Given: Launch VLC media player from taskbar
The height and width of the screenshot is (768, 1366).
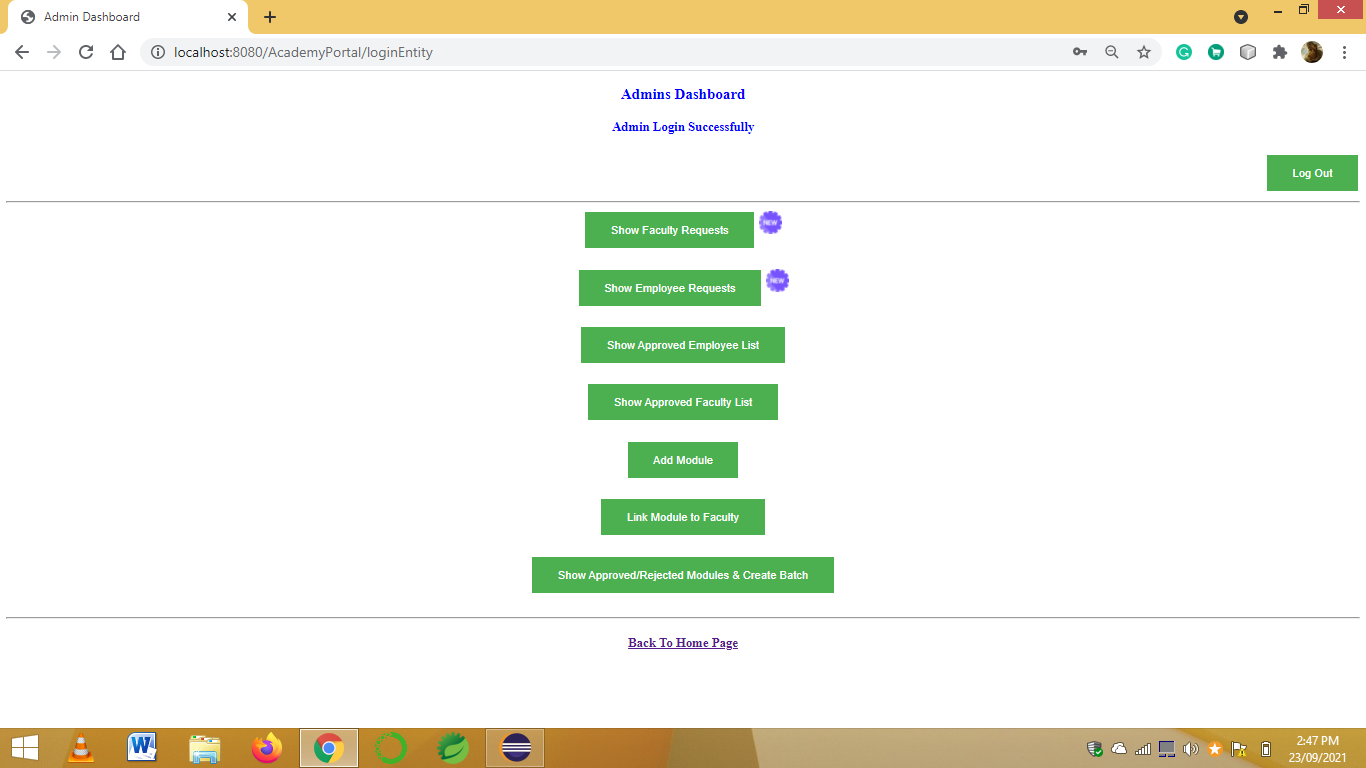Looking at the screenshot, I should [81, 748].
